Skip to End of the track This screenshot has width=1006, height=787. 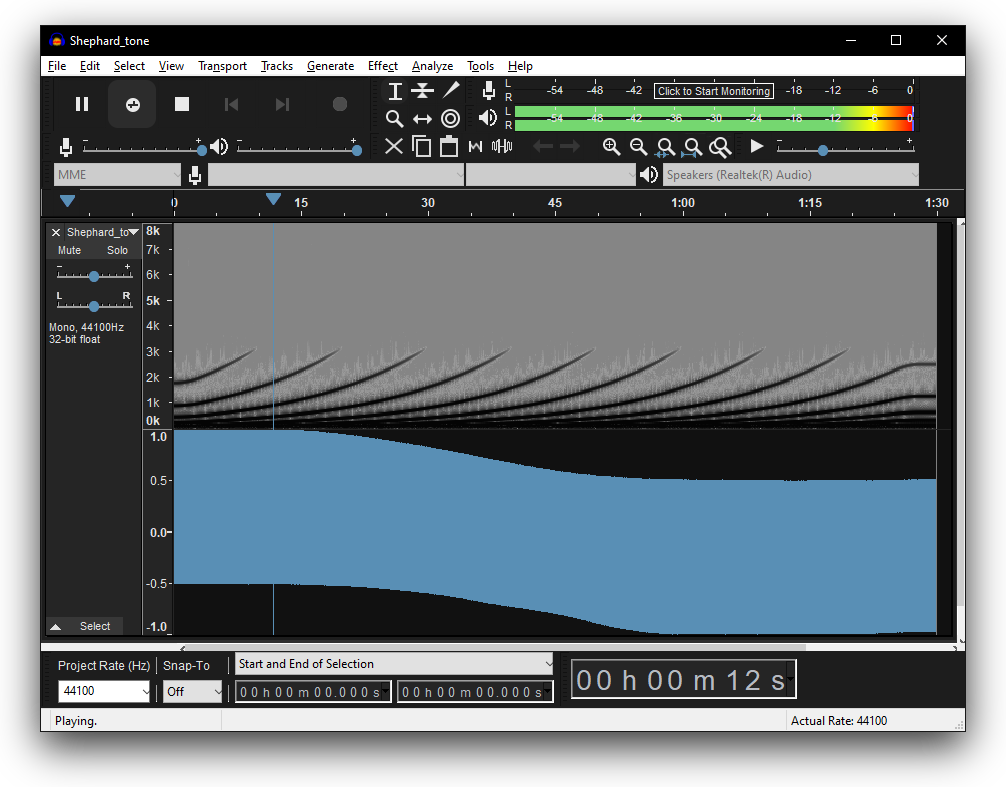pos(282,104)
